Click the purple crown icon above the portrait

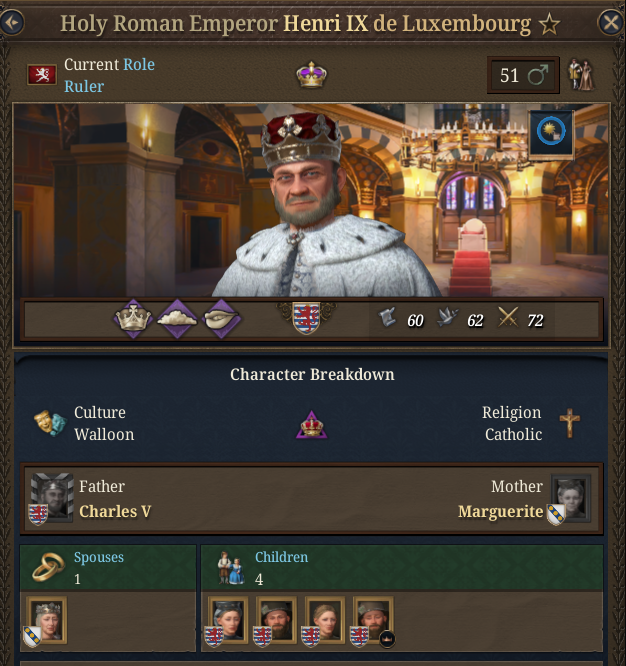(311, 75)
